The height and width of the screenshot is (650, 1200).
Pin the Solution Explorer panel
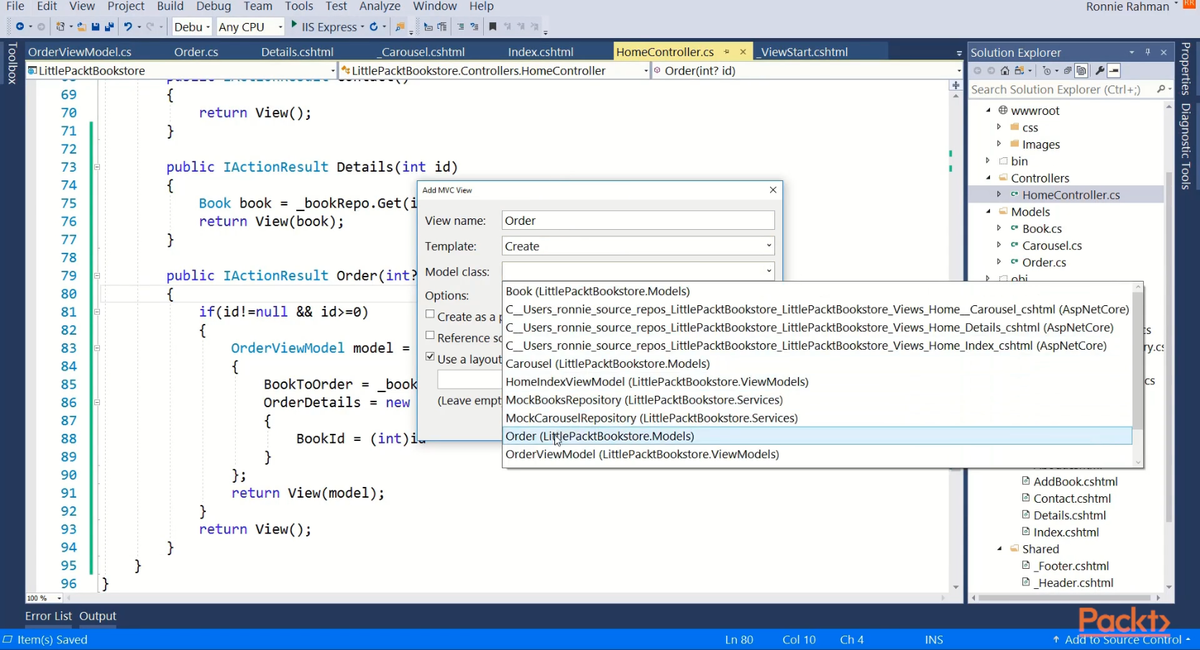coord(1147,52)
